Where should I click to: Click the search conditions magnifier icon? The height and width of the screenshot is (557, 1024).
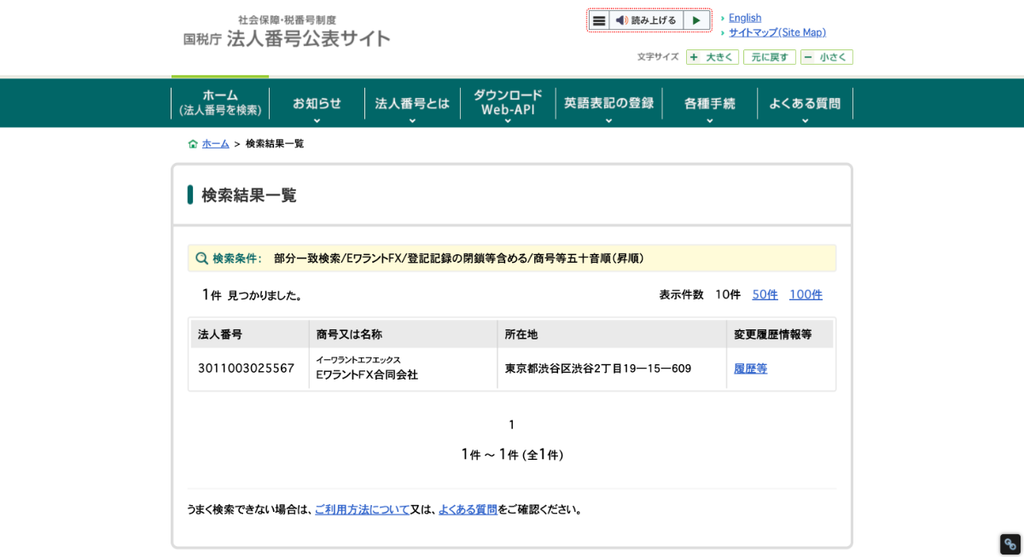[x=202, y=259]
